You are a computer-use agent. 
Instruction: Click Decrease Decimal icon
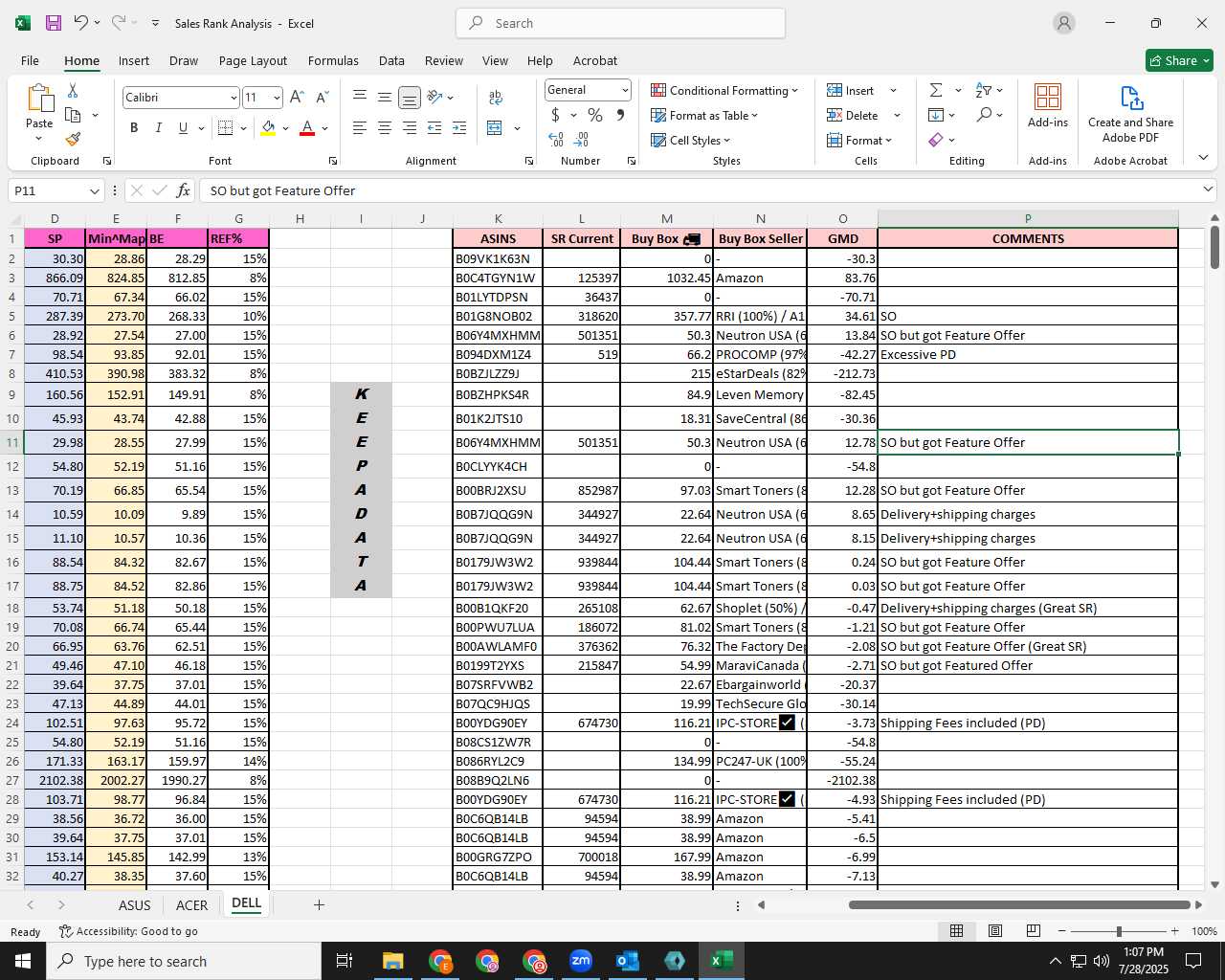coord(583,140)
